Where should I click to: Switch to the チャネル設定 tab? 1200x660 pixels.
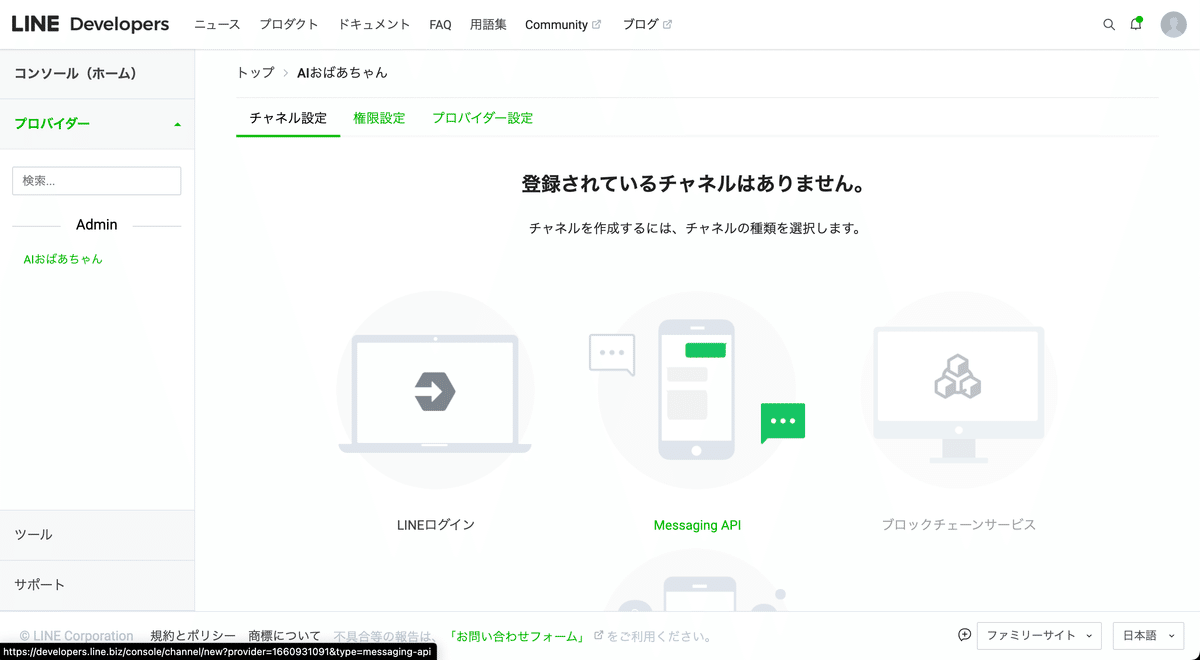tap(288, 118)
